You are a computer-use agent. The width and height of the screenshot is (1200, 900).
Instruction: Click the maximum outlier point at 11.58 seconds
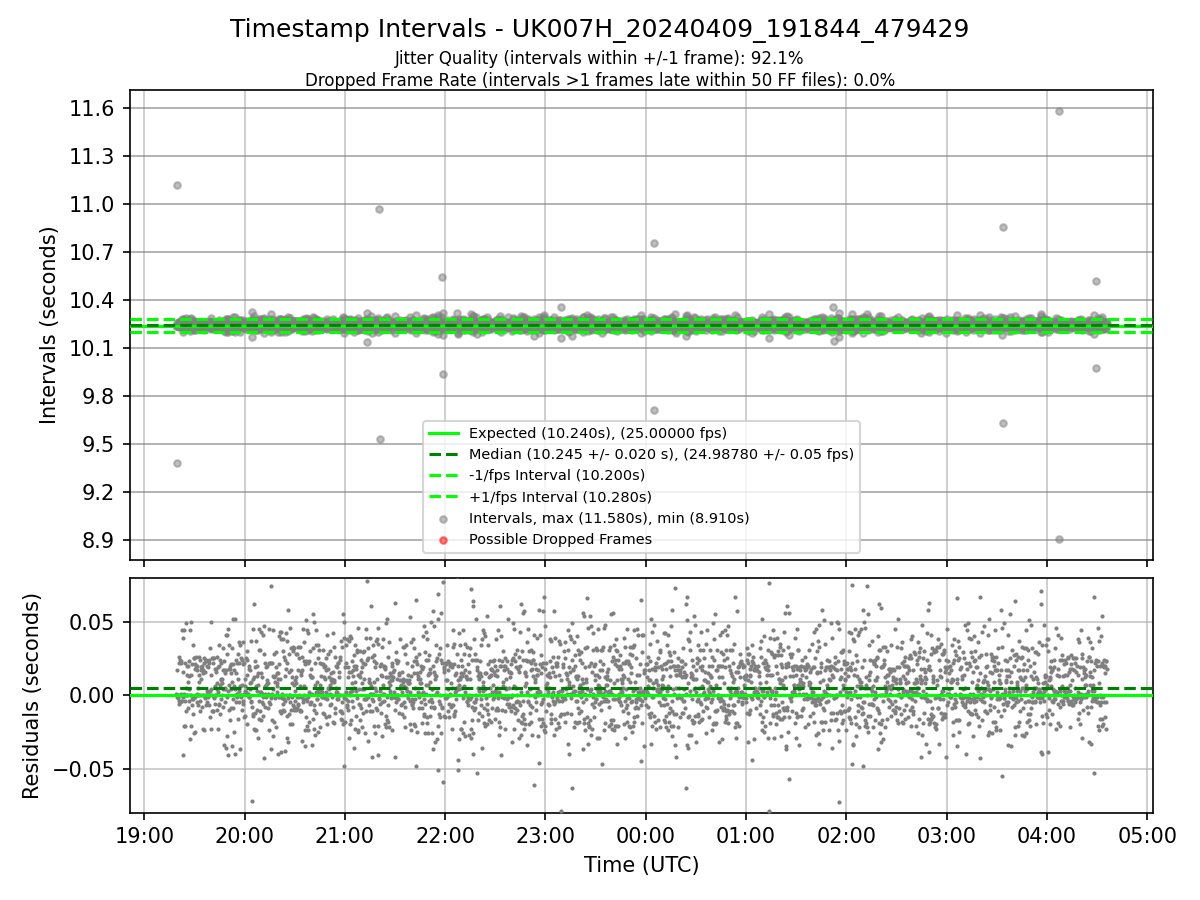tap(1059, 111)
